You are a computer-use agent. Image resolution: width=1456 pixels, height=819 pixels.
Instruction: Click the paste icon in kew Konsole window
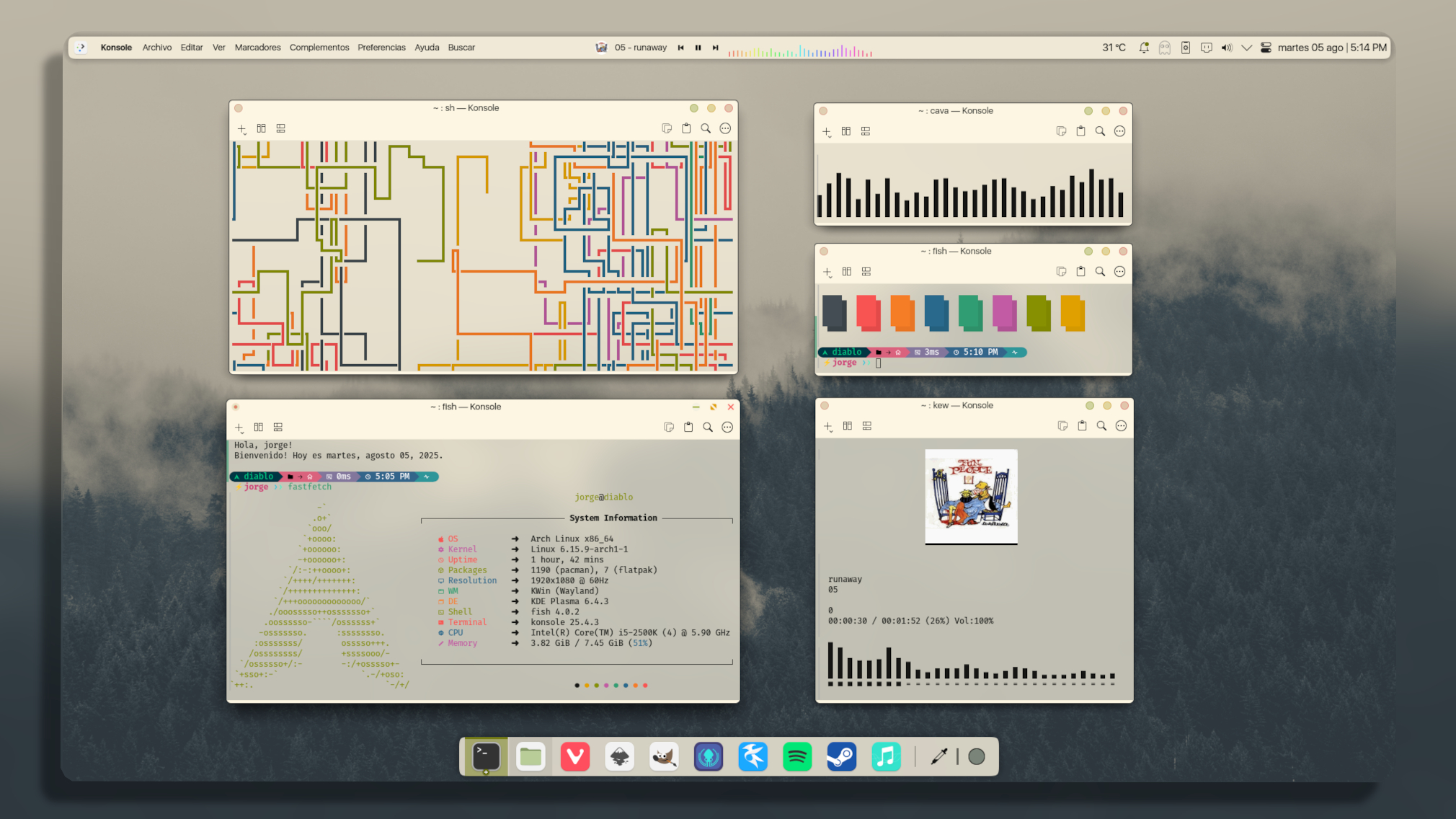tap(1082, 426)
